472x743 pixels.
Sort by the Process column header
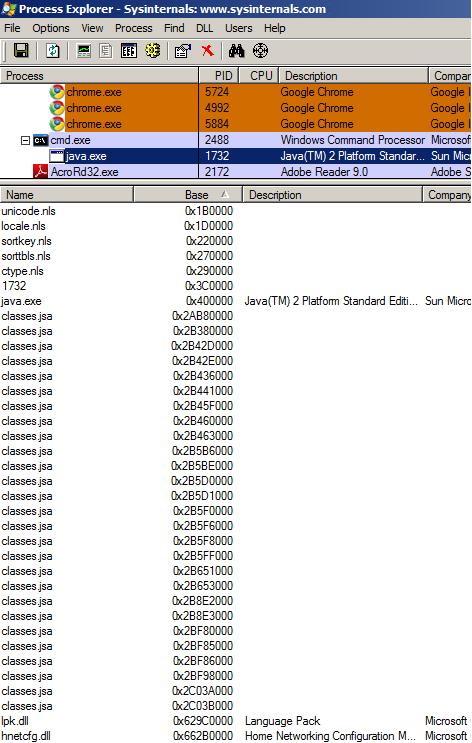(99, 76)
